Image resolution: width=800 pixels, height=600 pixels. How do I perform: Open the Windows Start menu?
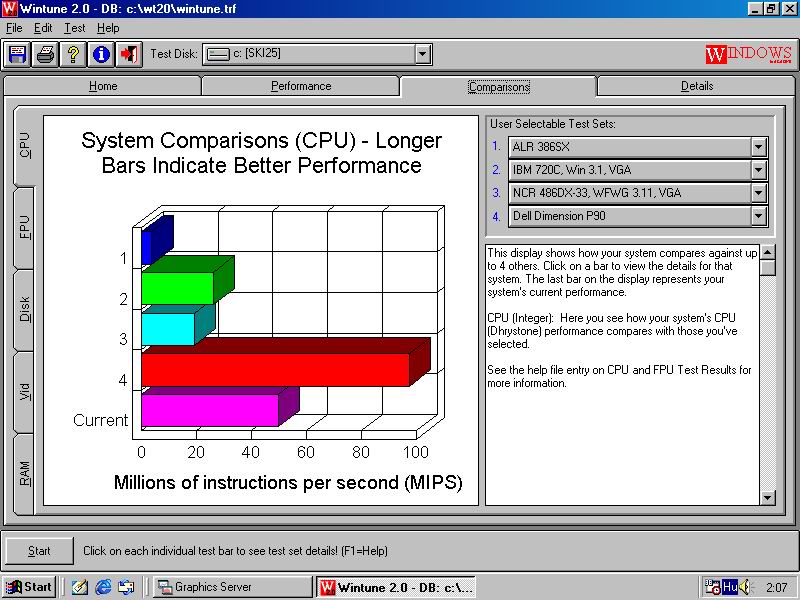(x=30, y=587)
